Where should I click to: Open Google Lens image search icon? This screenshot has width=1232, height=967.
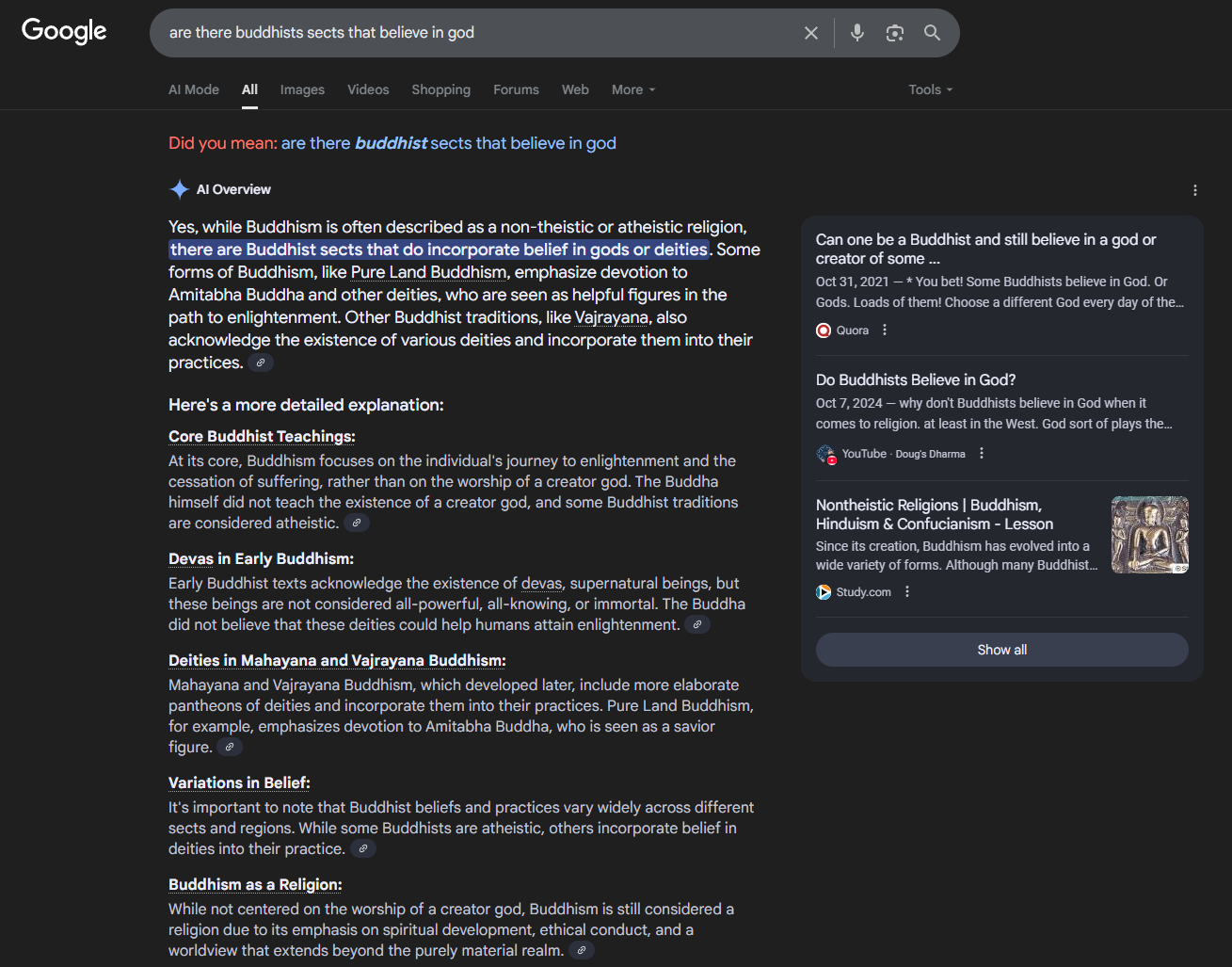click(x=895, y=33)
